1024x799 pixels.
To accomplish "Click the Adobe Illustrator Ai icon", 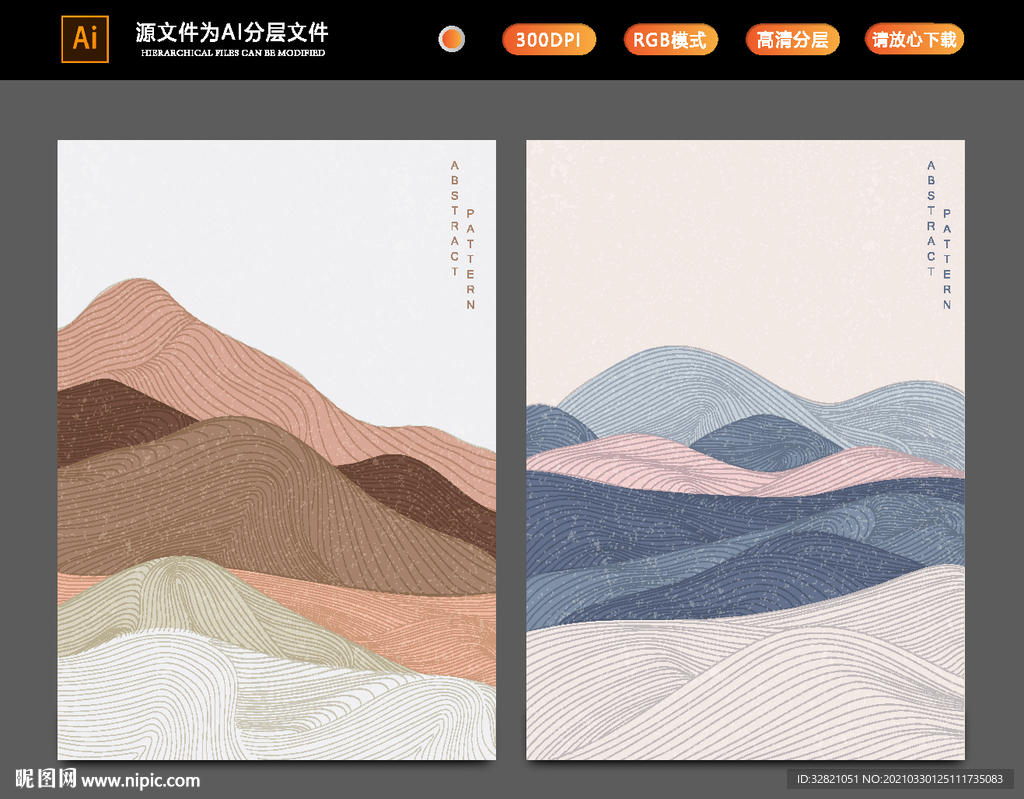I will [83, 40].
